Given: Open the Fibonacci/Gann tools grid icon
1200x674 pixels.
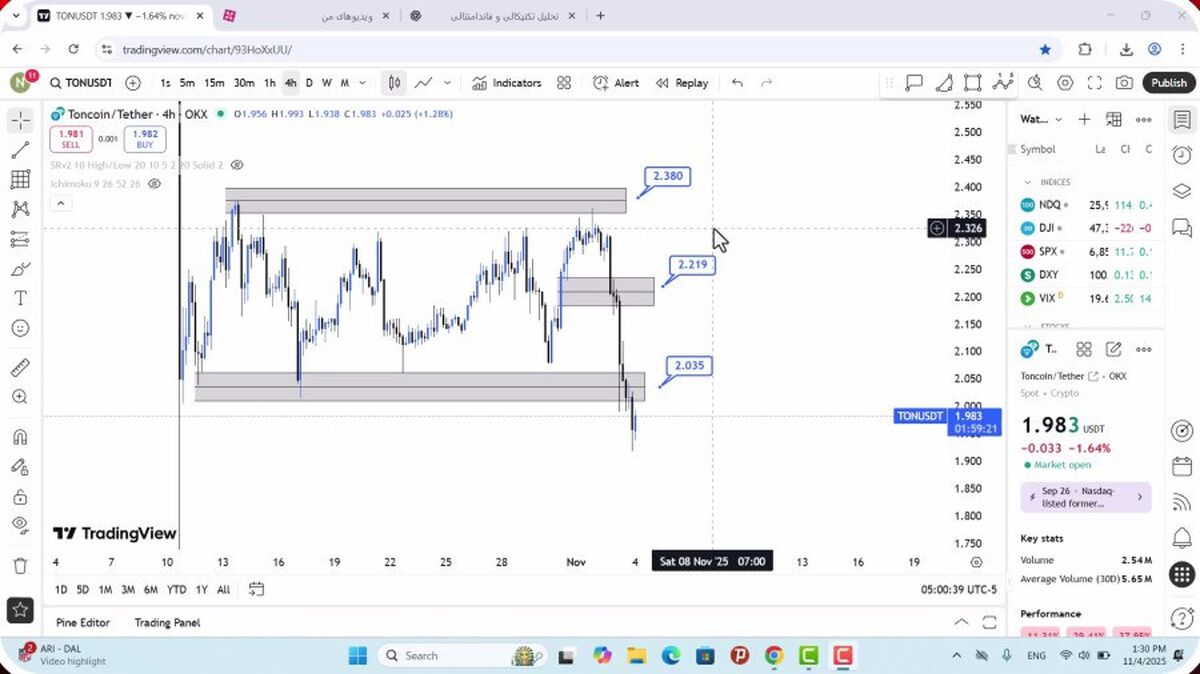Looking at the screenshot, I should (20, 180).
